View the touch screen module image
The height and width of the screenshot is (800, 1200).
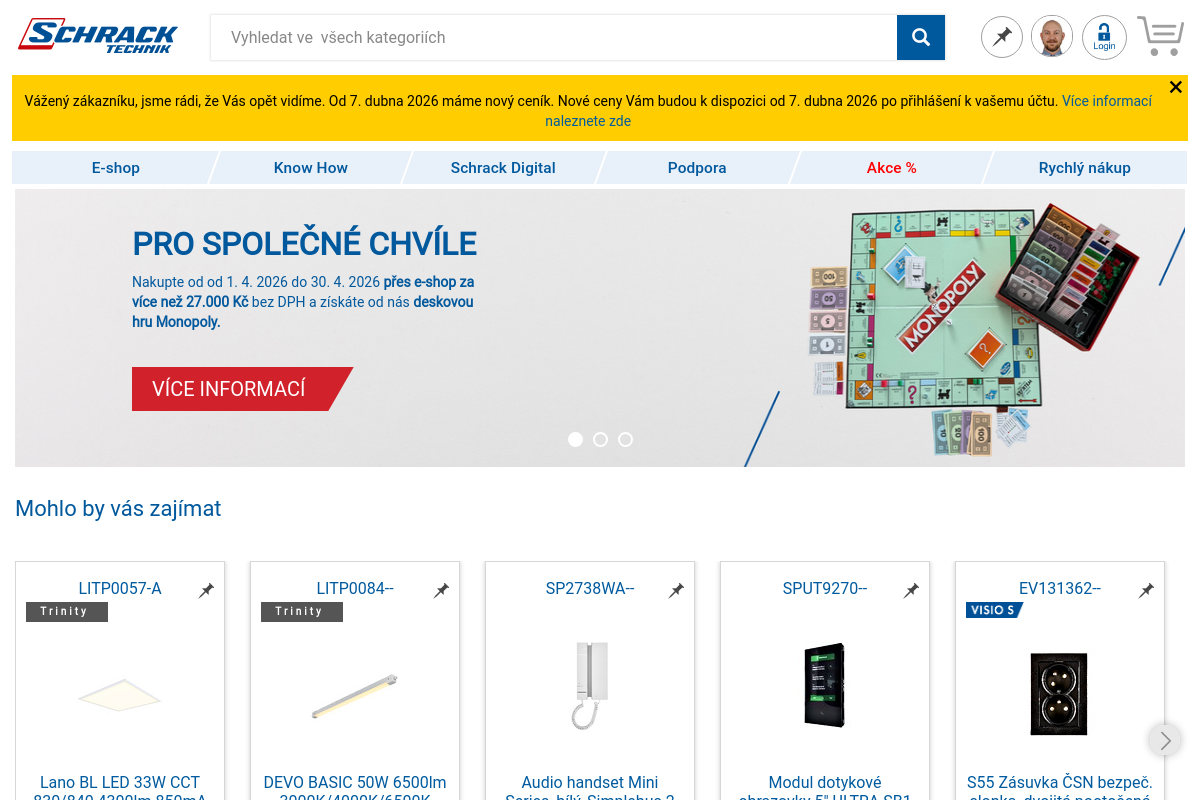pyautogui.click(x=825, y=685)
